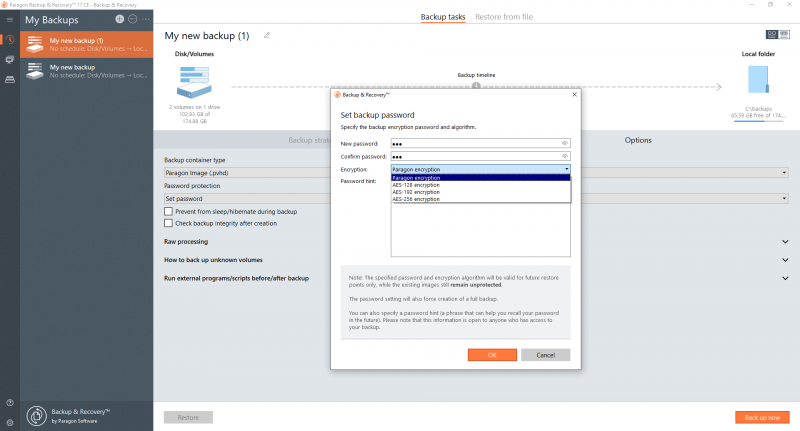Choose Paragon encryption from the list

coord(481,178)
